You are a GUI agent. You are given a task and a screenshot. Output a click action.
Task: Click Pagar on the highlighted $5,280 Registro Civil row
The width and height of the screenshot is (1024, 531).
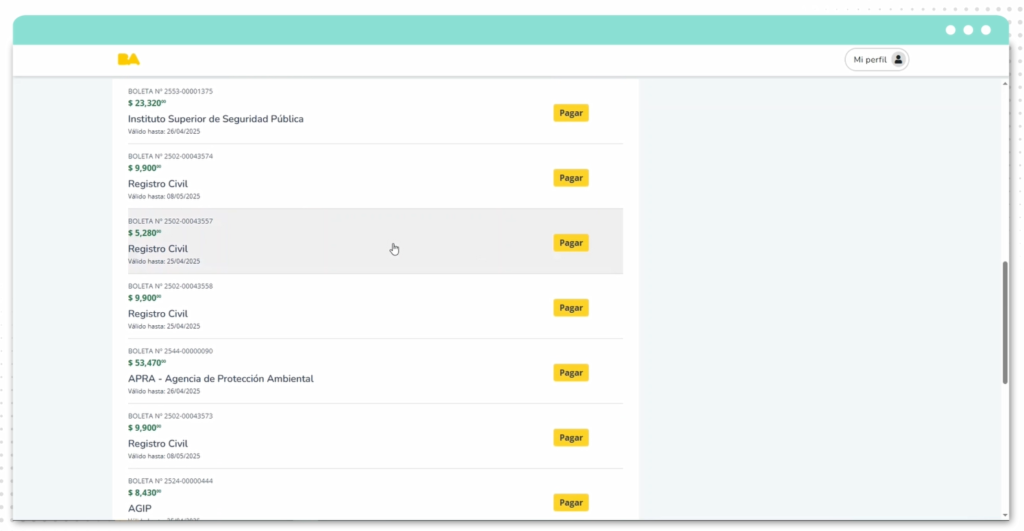click(570, 243)
